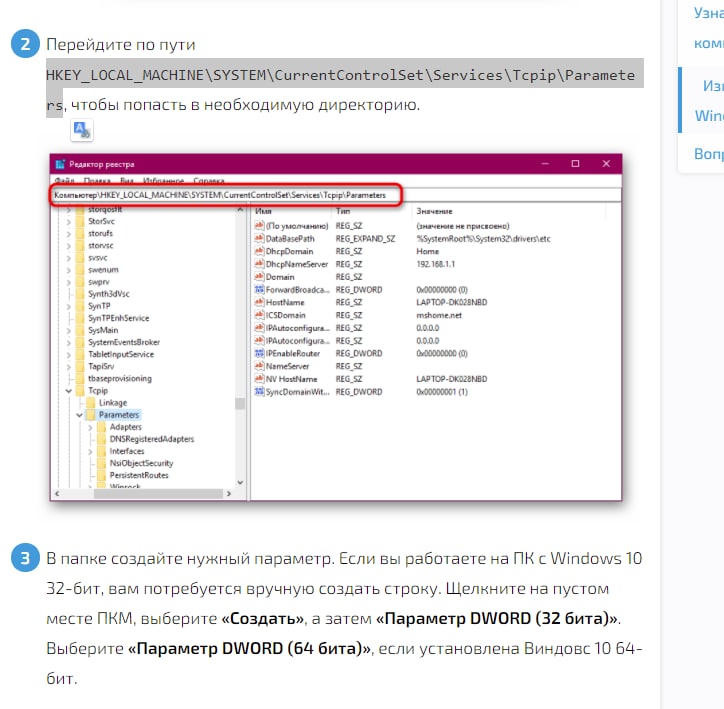Click the string icon of NV HostName value
Viewport: 724px width, 709px height.
tap(259, 379)
